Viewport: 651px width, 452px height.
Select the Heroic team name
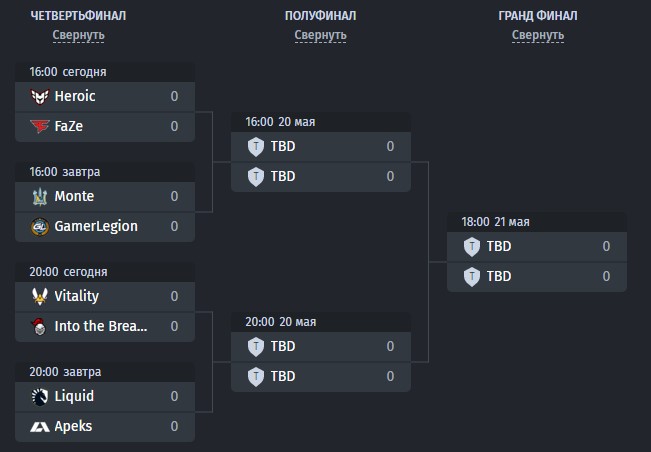[75, 96]
